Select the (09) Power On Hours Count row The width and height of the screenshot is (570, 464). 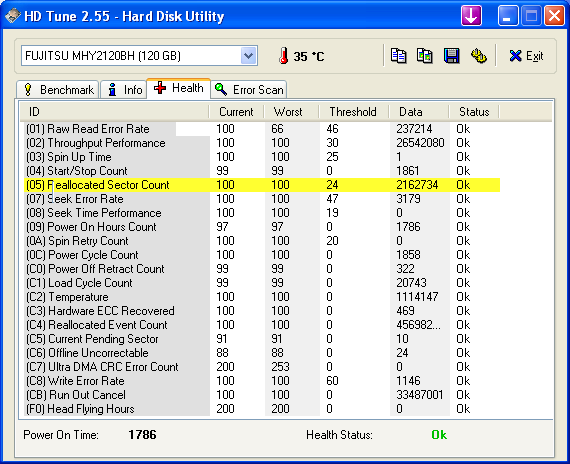point(262,227)
